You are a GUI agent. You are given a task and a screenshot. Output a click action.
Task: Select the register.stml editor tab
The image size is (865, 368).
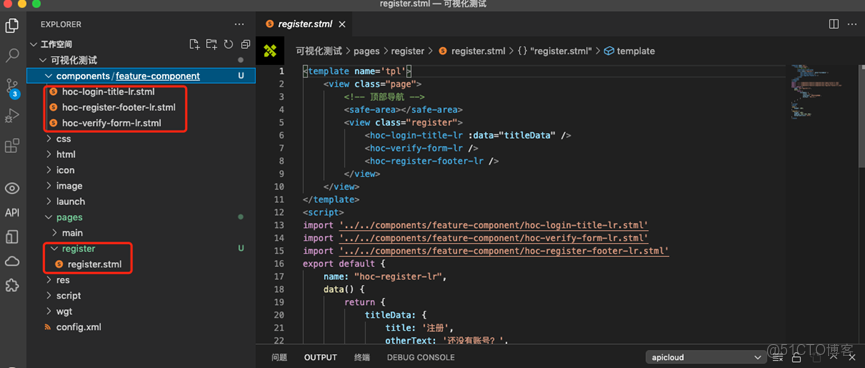(306, 24)
